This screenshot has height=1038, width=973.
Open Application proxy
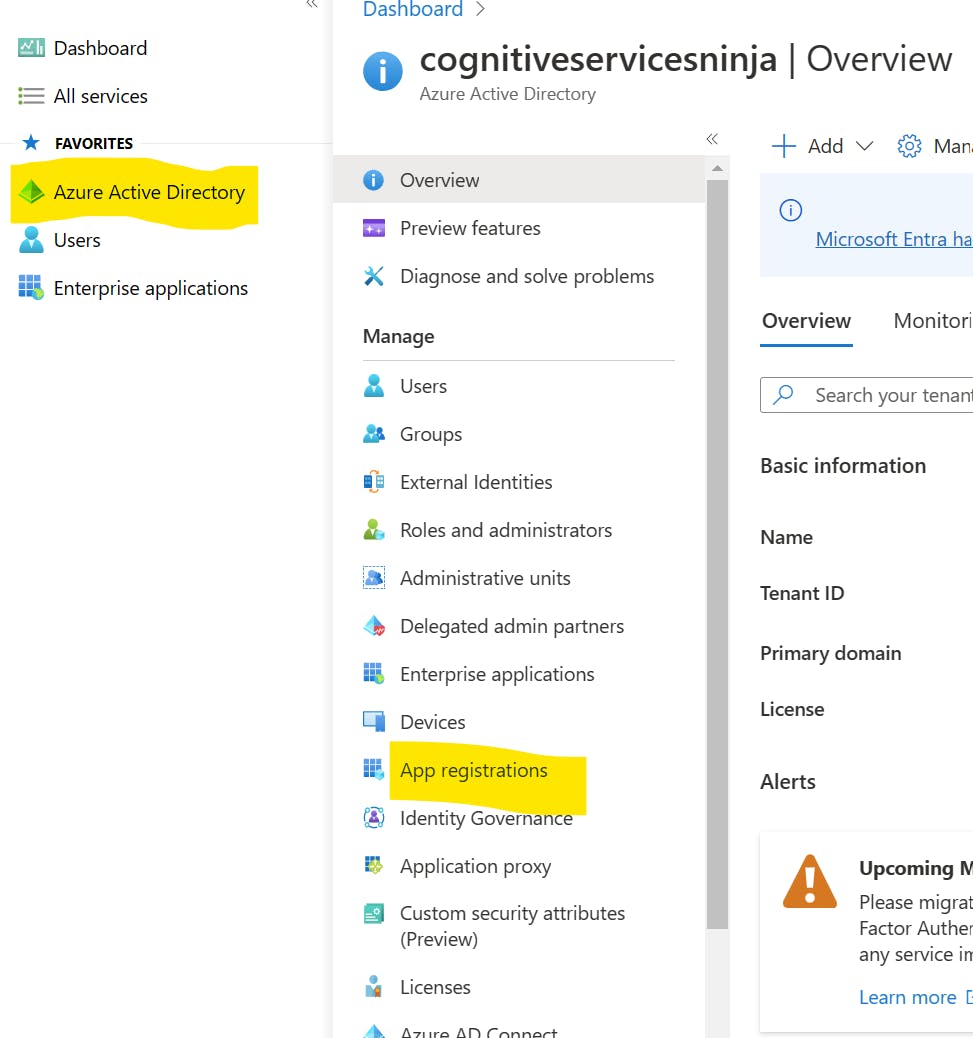coord(475,866)
